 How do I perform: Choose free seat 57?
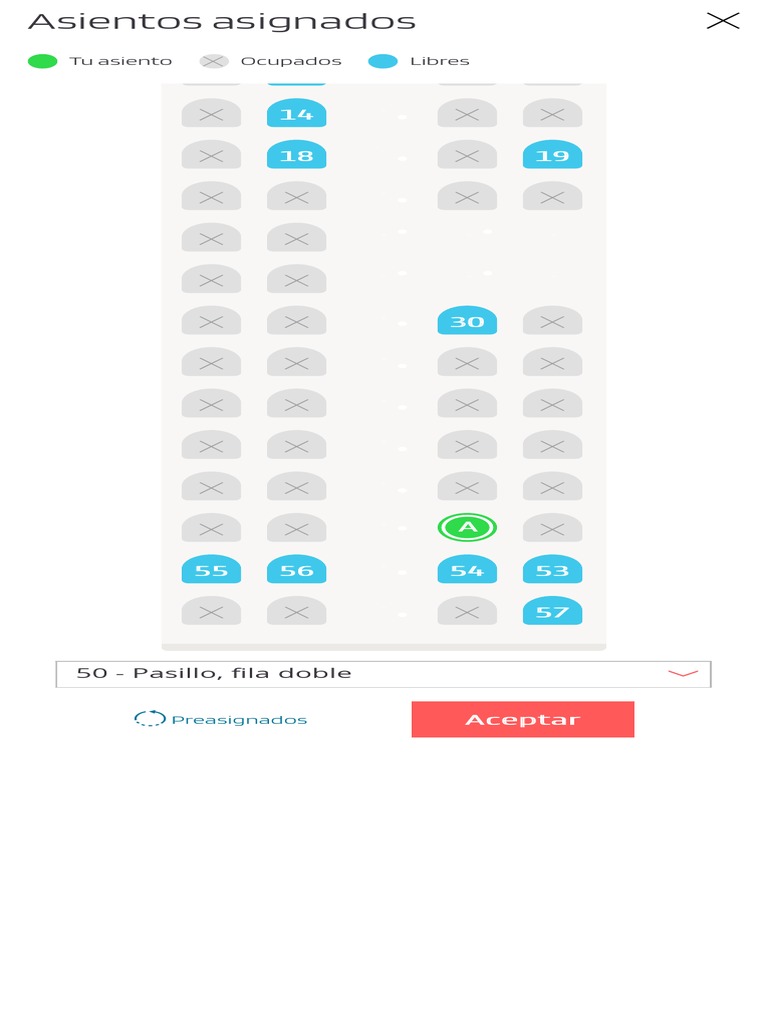[552, 611]
